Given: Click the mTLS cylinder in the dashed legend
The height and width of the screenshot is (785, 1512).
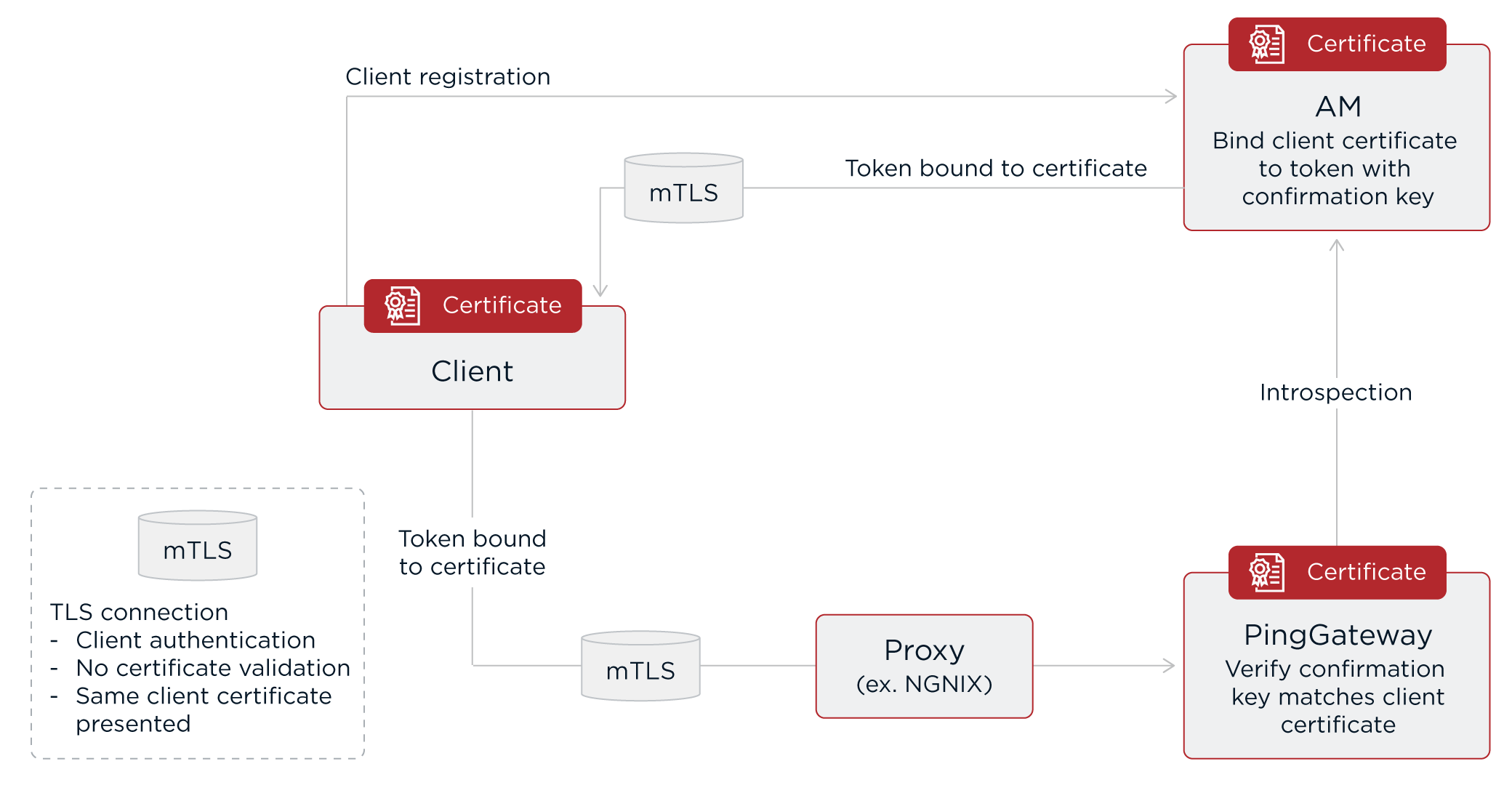Looking at the screenshot, I should pyautogui.click(x=198, y=546).
